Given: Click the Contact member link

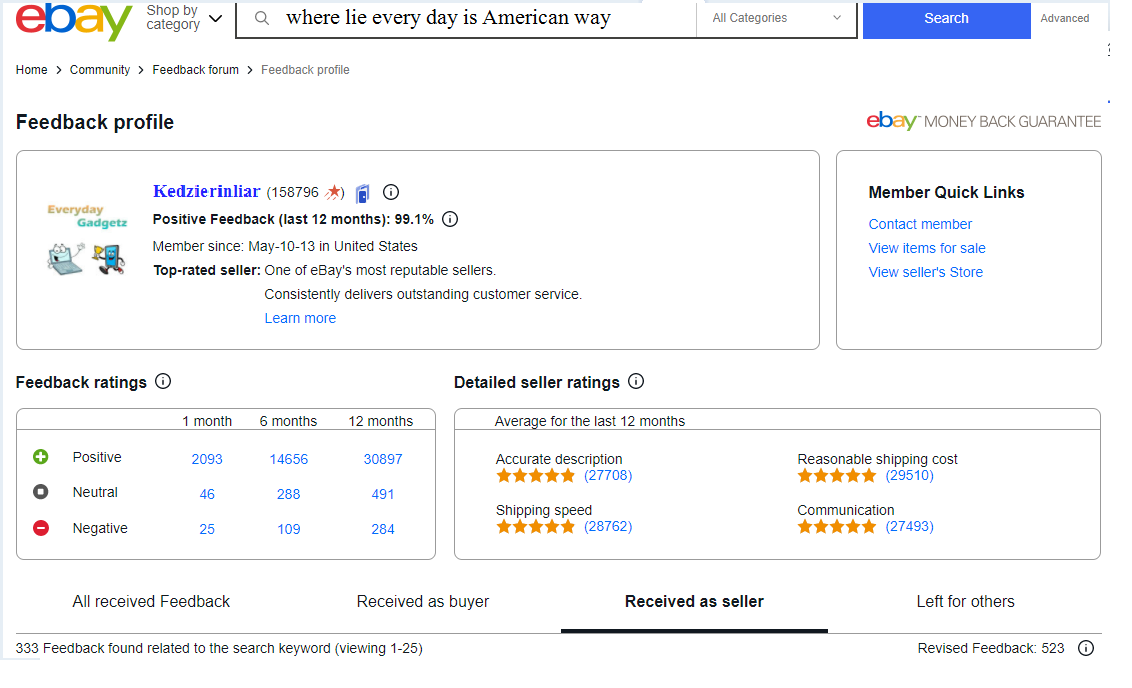Looking at the screenshot, I should [x=920, y=224].
